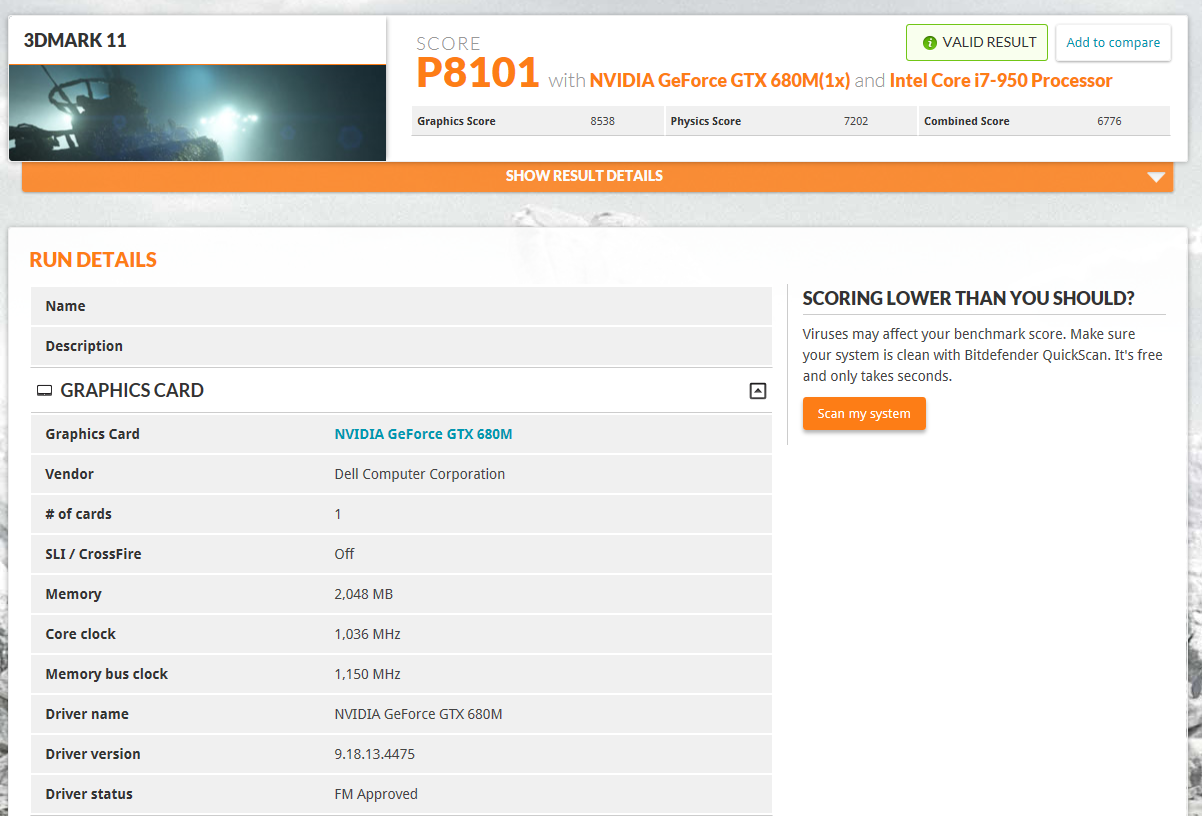Click Combined Score value 6776
The width and height of the screenshot is (1202, 816).
point(1109,121)
